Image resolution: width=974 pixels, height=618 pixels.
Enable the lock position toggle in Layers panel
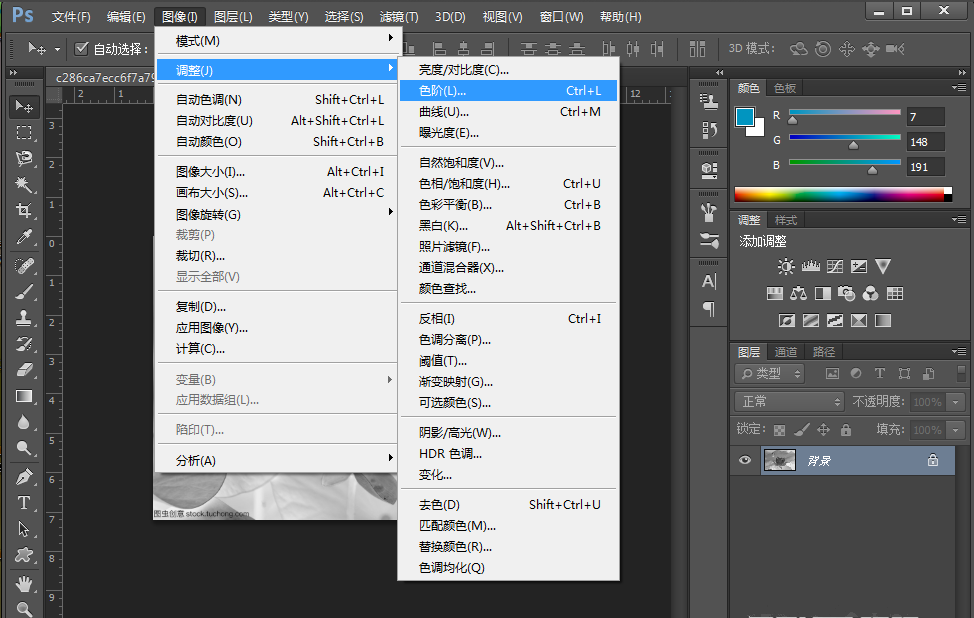click(x=824, y=430)
